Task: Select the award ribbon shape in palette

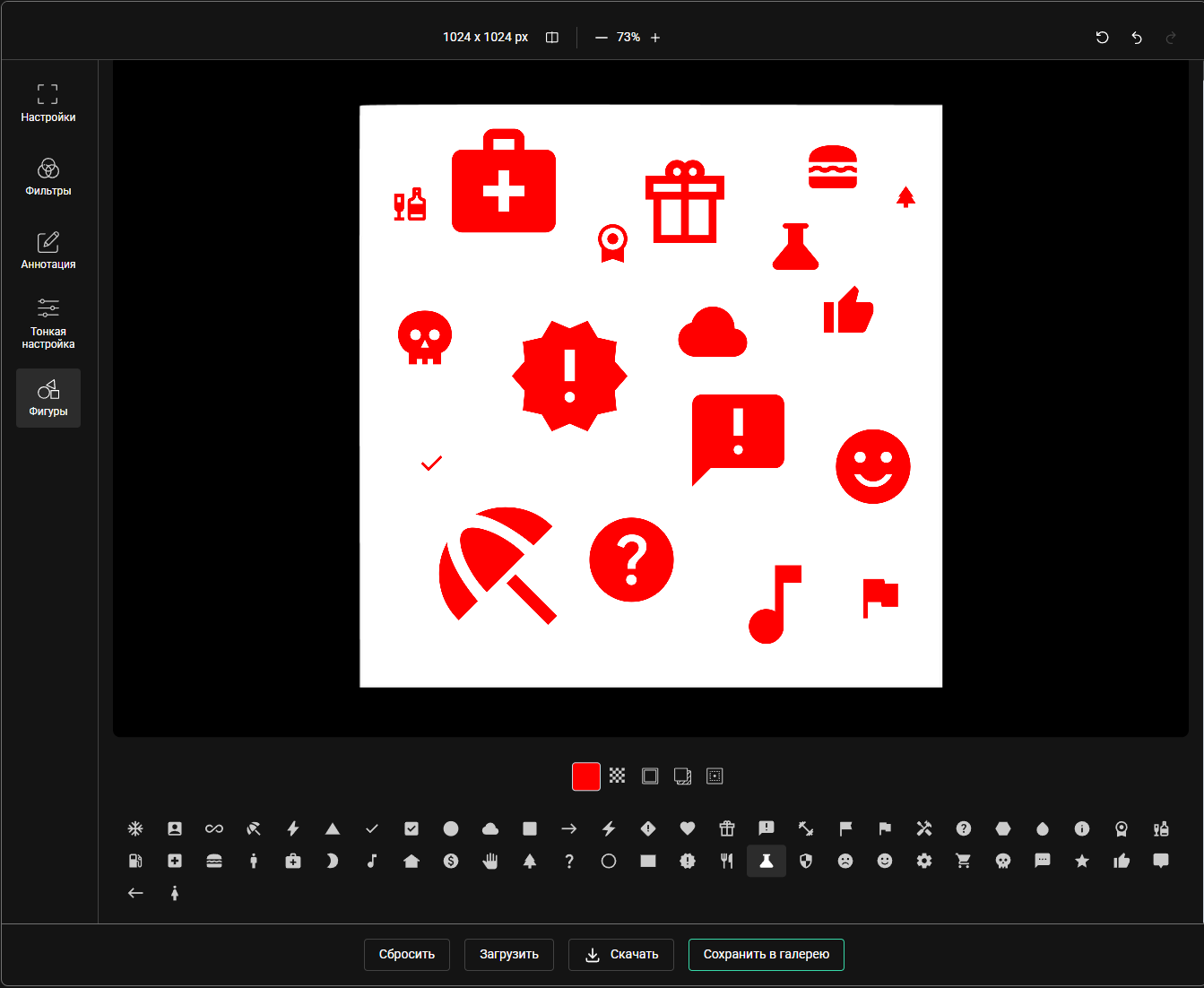Action: click(x=1122, y=828)
